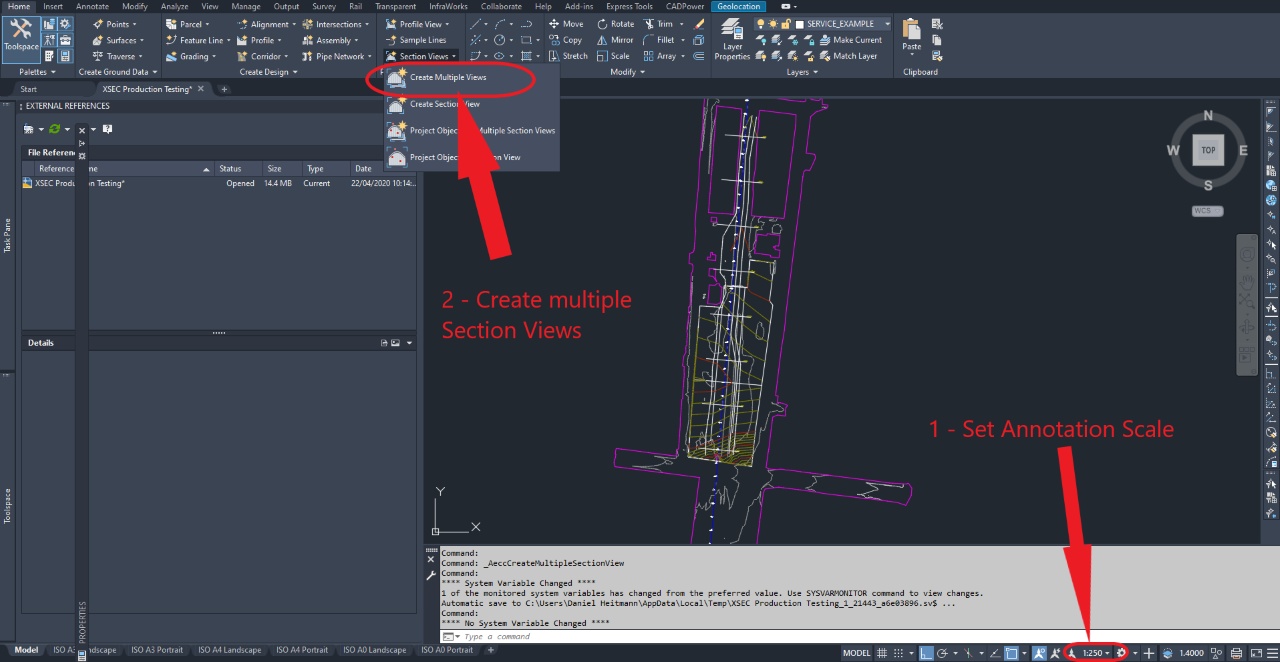Switch to the Annotate ribbon tab
This screenshot has height=662, width=1280.
click(92, 6)
